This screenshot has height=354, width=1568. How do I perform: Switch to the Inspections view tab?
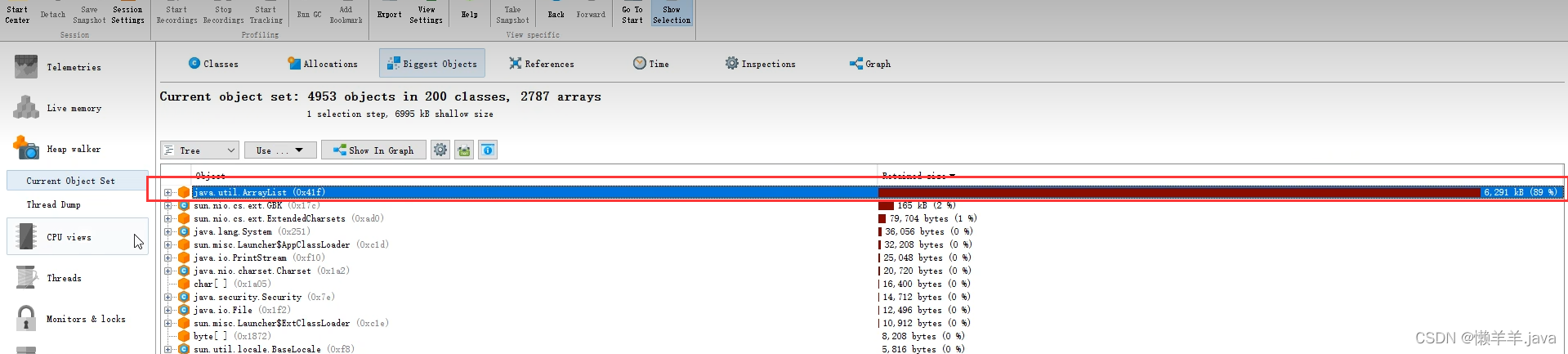click(761, 63)
